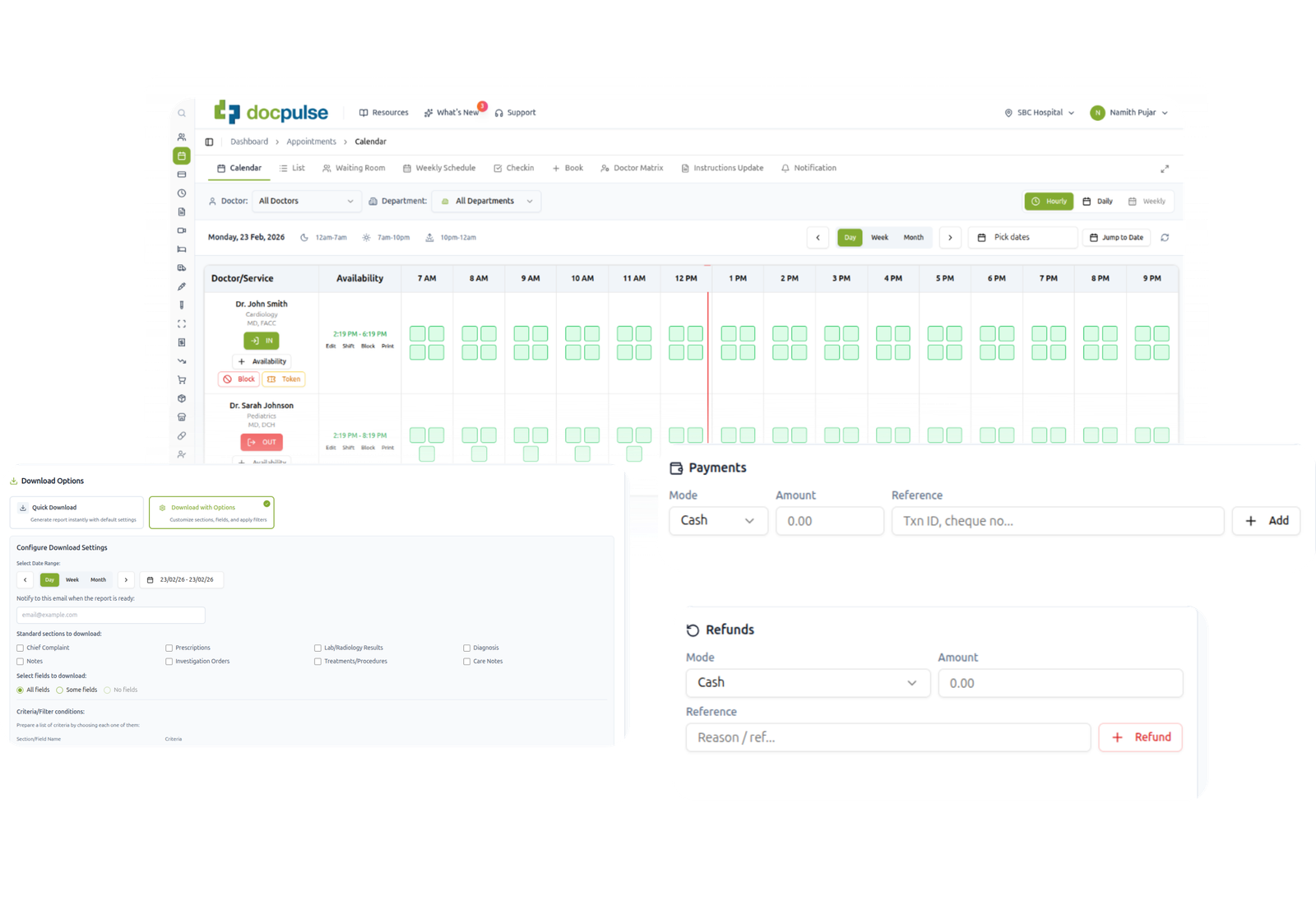Click Add button in Payments panel
Image resolution: width=1316 pixels, height=911 pixels.
point(1266,521)
